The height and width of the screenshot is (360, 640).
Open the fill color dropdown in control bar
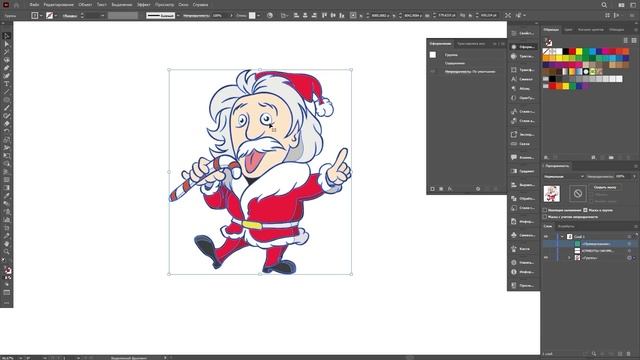coord(41,16)
